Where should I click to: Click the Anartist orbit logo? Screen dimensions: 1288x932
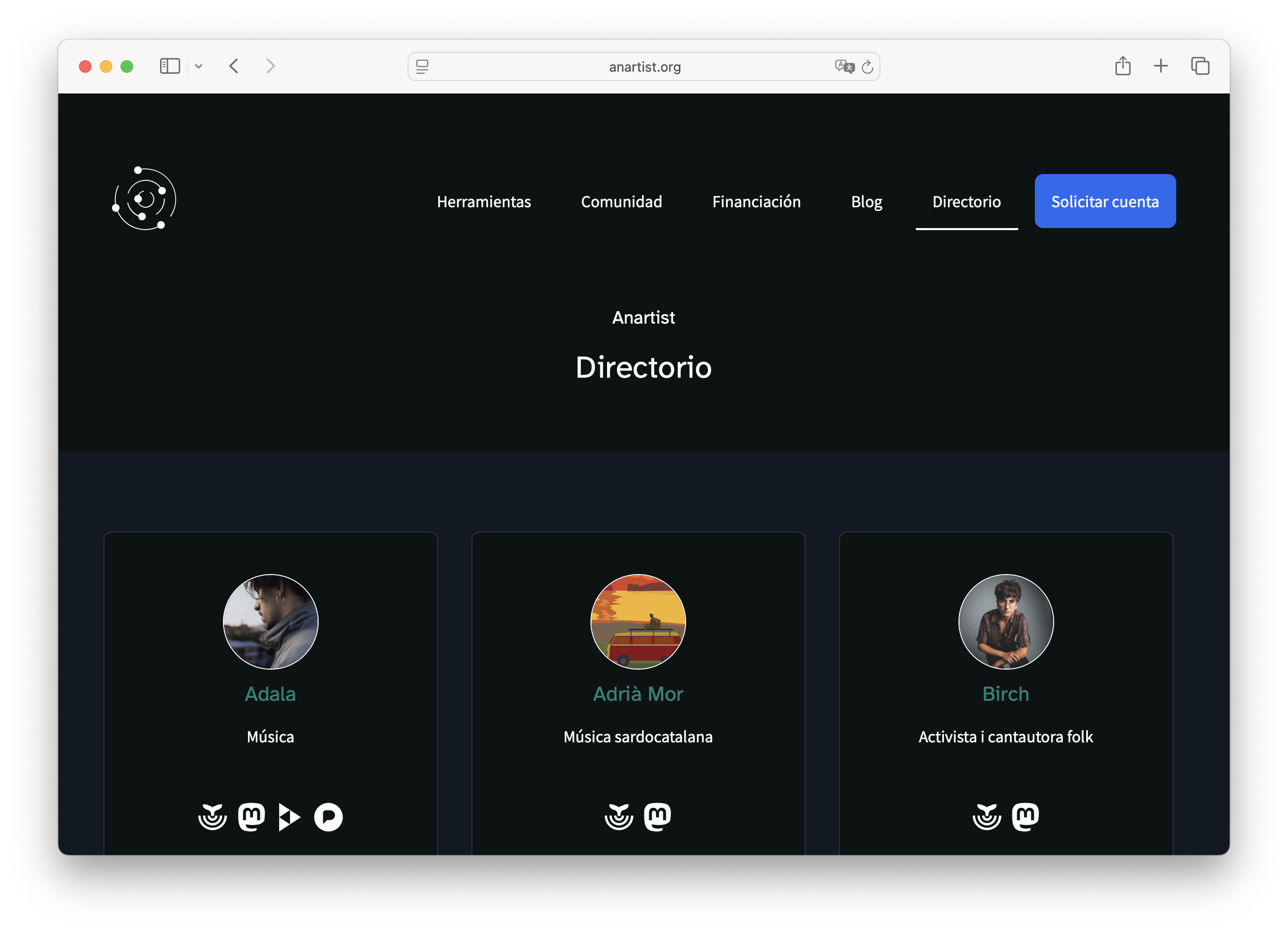pos(144,198)
